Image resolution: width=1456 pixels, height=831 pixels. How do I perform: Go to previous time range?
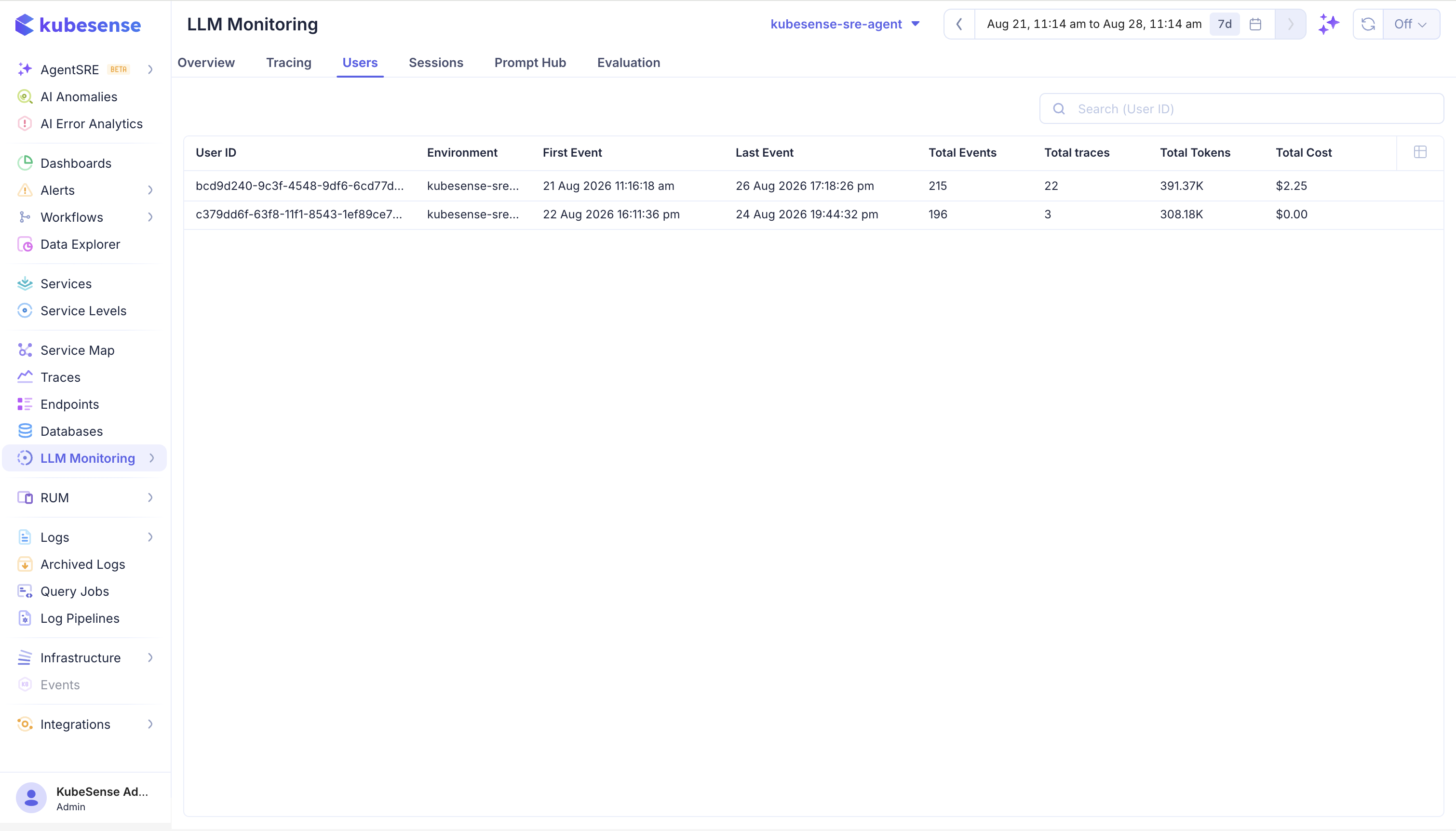959,24
